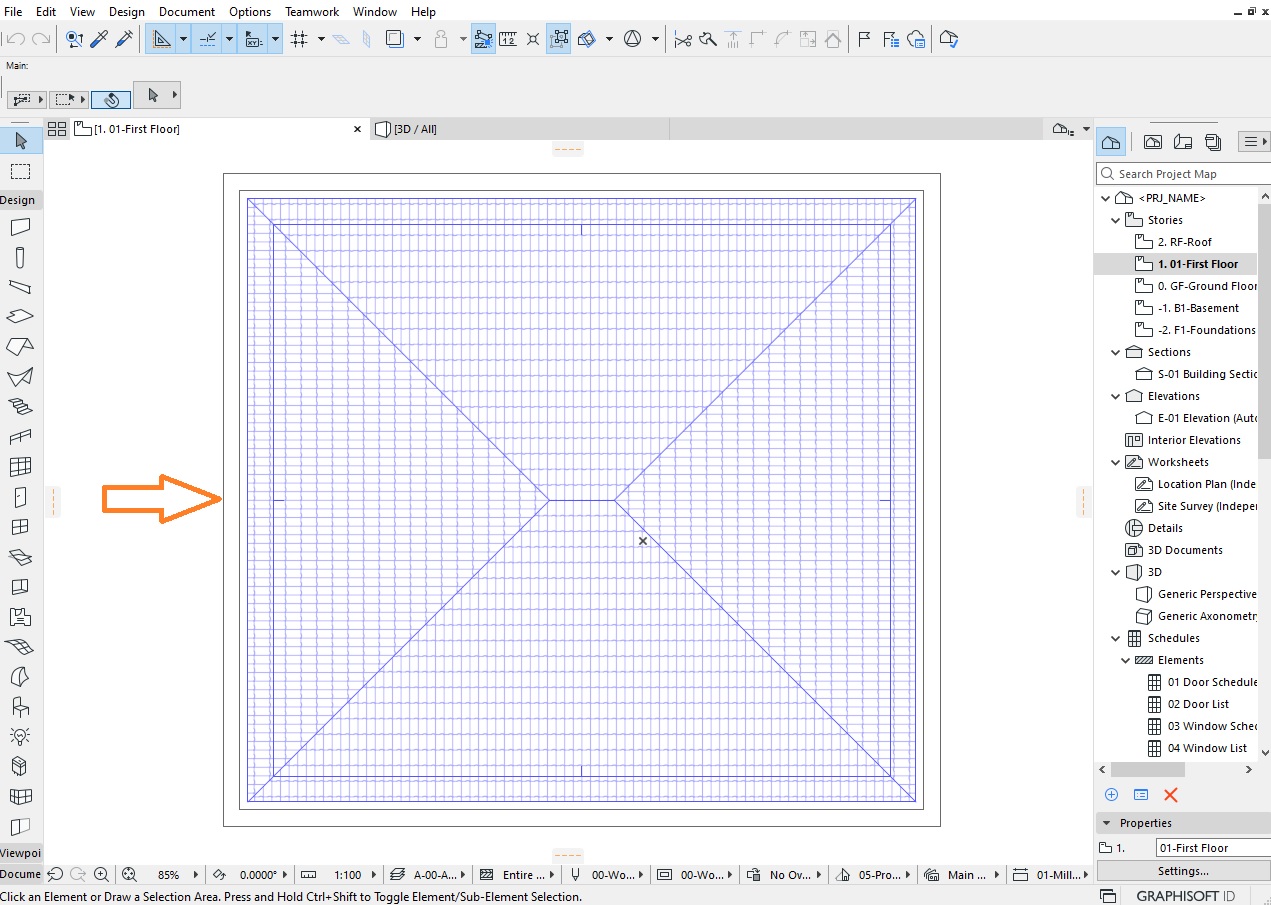Screen dimensions: 1271x905
Task: Click the GRAPHISOFT ID button
Action: click(1186, 895)
